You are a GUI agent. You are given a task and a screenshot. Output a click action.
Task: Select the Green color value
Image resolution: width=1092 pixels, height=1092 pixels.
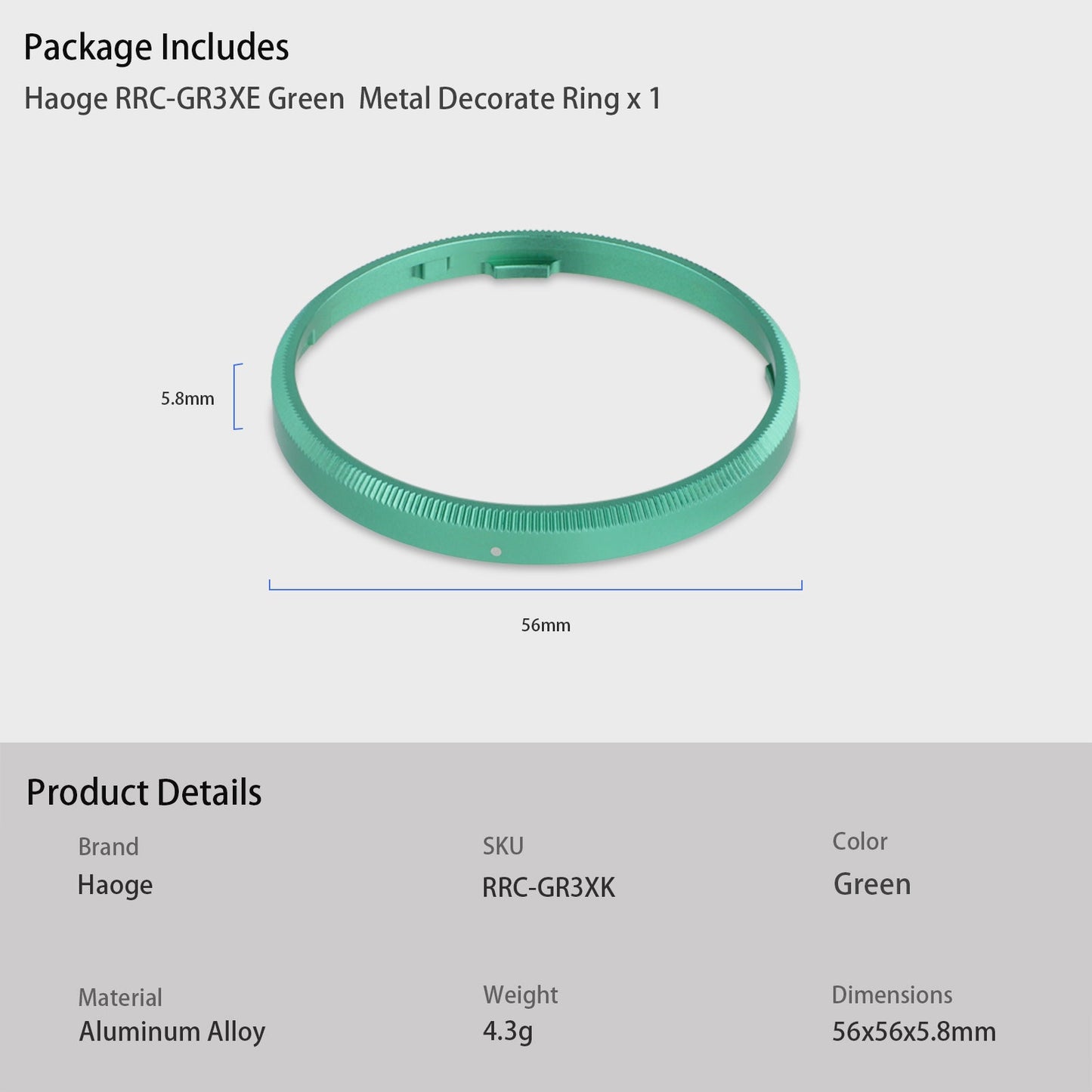tap(872, 884)
